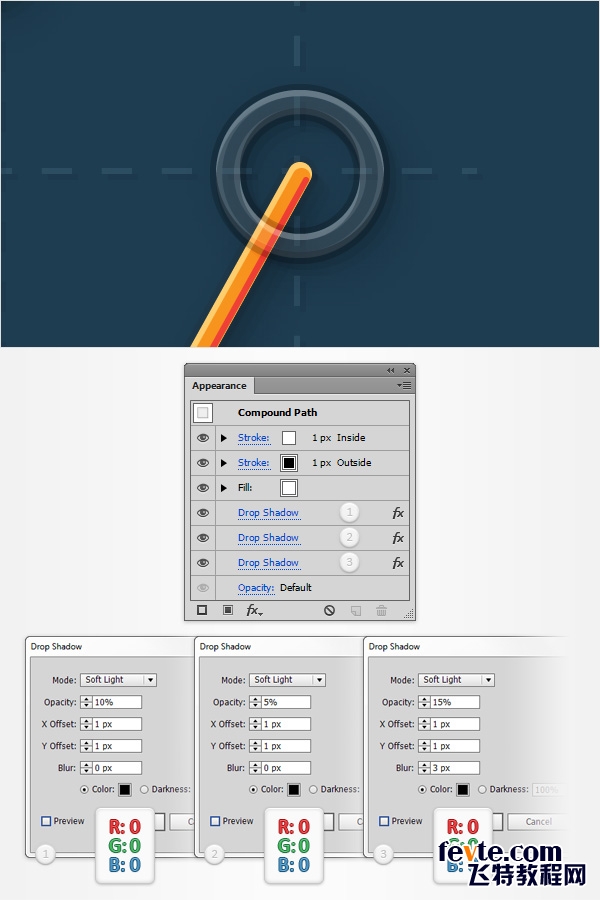This screenshot has height=900, width=600.
Task: Click Opacity stepper in dialog 1
Action: pos(86,702)
